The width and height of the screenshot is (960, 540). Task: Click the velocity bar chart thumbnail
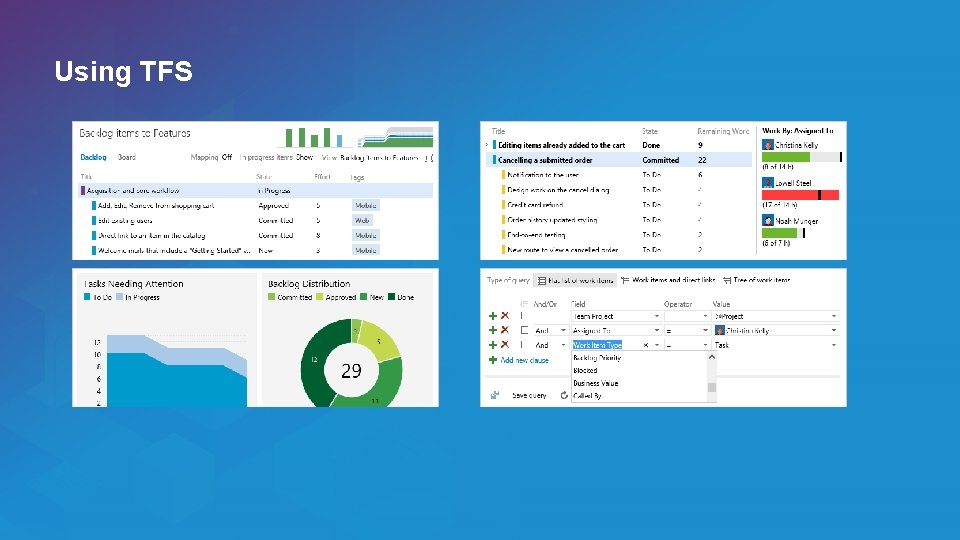click(x=314, y=137)
